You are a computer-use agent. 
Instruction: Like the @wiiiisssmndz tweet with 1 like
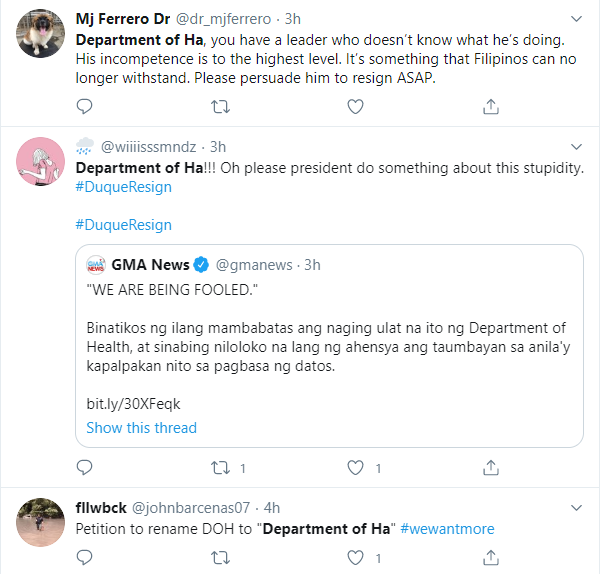(354, 467)
